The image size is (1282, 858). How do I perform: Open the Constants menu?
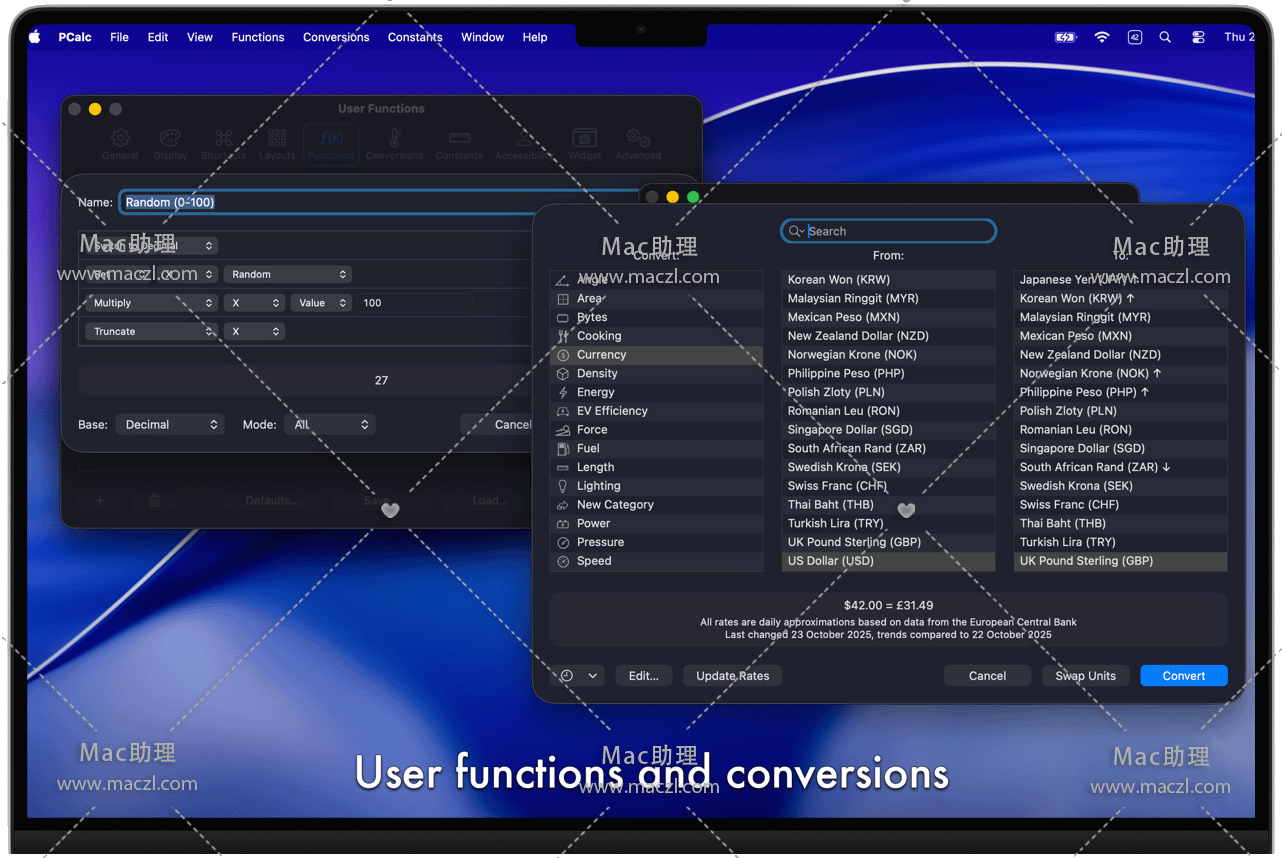pos(415,37)
